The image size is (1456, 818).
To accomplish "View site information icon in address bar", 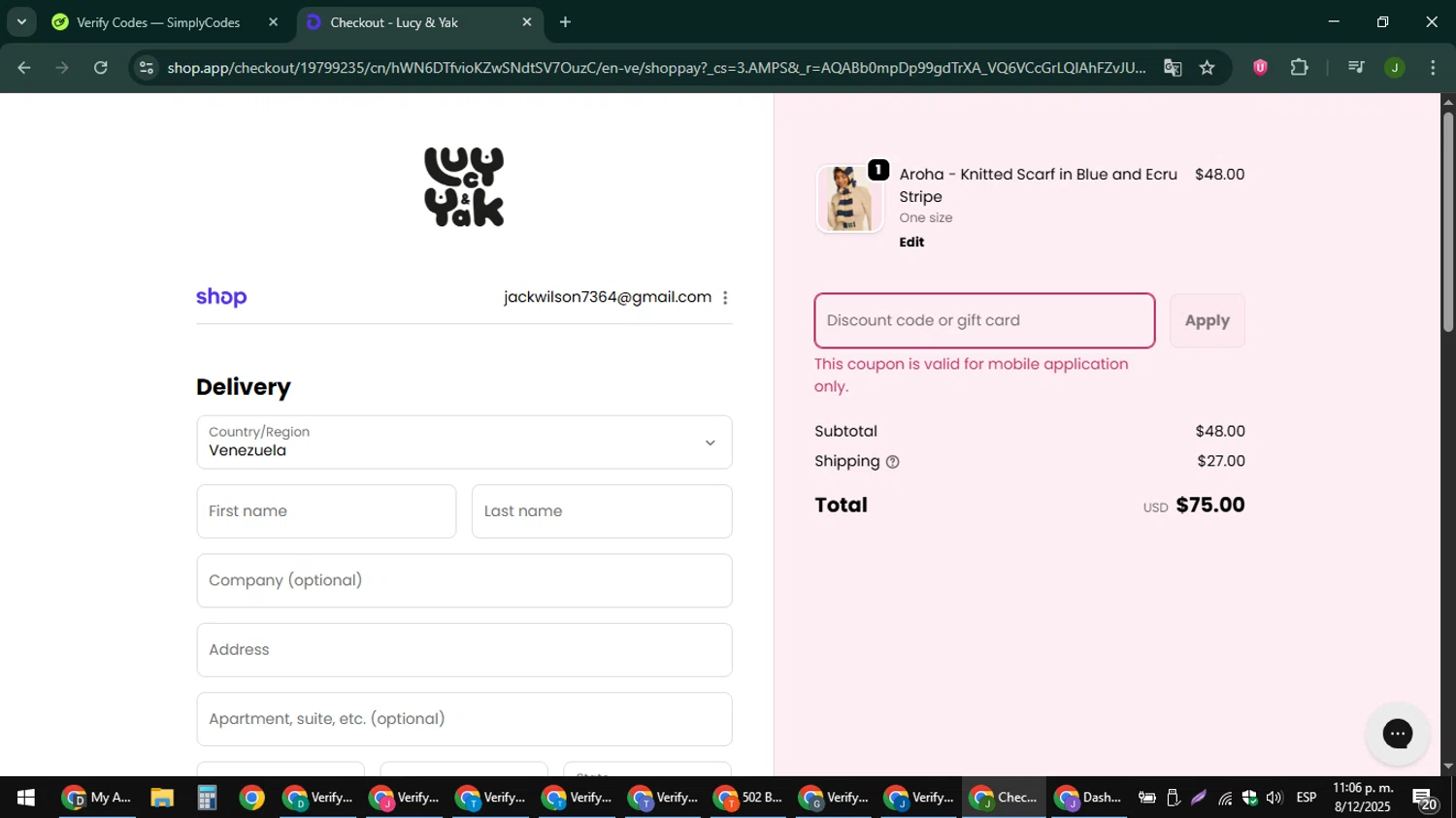I will [147, 68].
